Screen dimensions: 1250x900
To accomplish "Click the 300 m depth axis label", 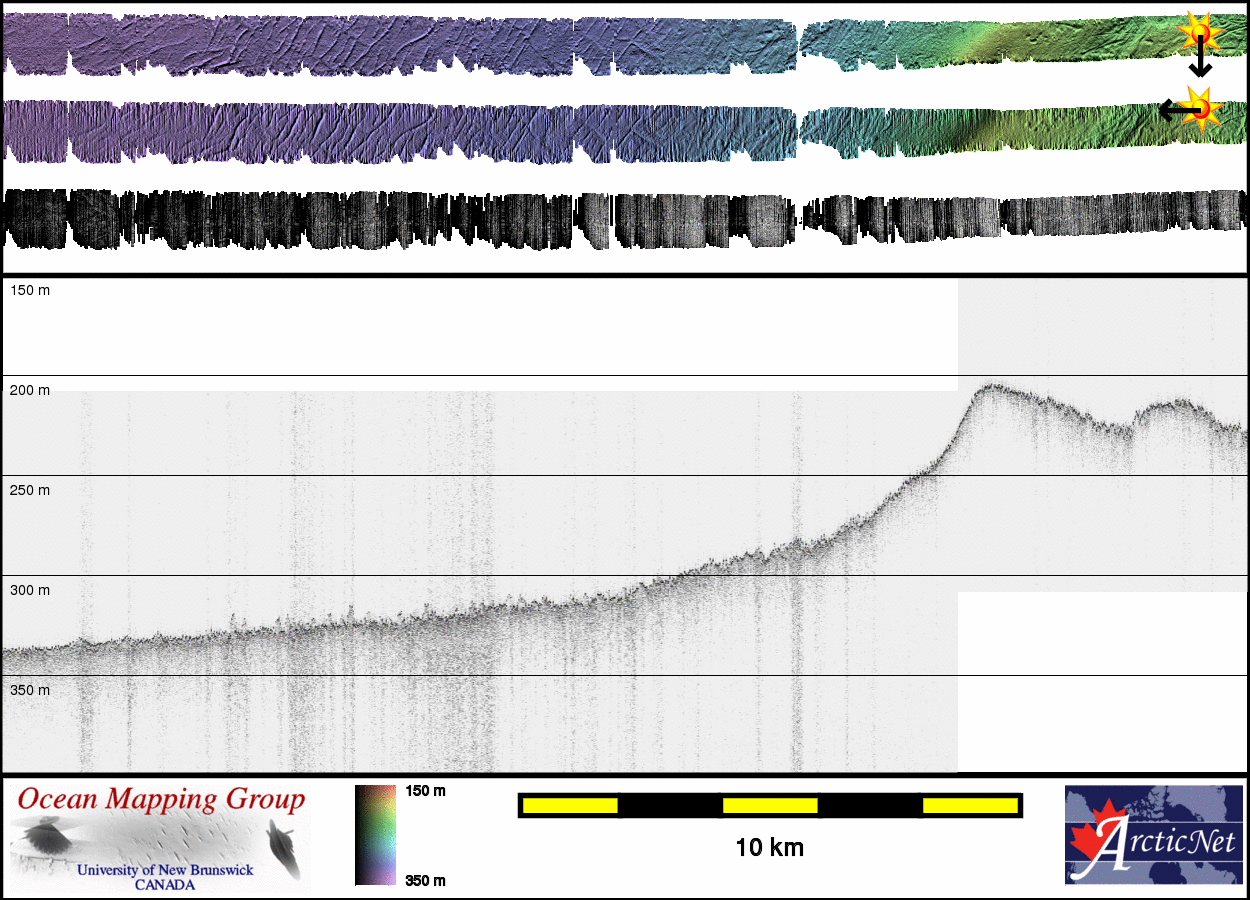I will coord(30,590).
